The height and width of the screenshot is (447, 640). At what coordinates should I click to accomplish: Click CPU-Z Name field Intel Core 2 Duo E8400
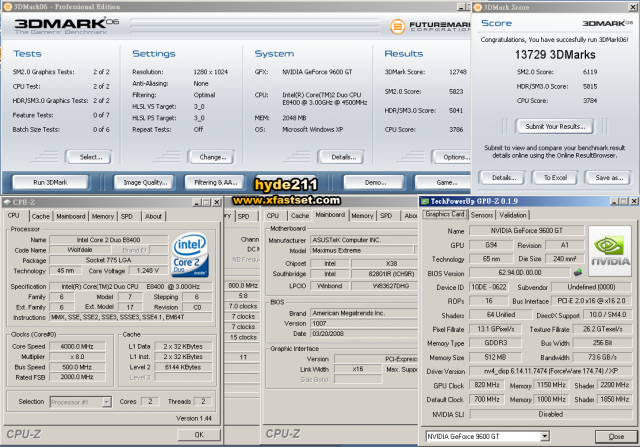108,240
